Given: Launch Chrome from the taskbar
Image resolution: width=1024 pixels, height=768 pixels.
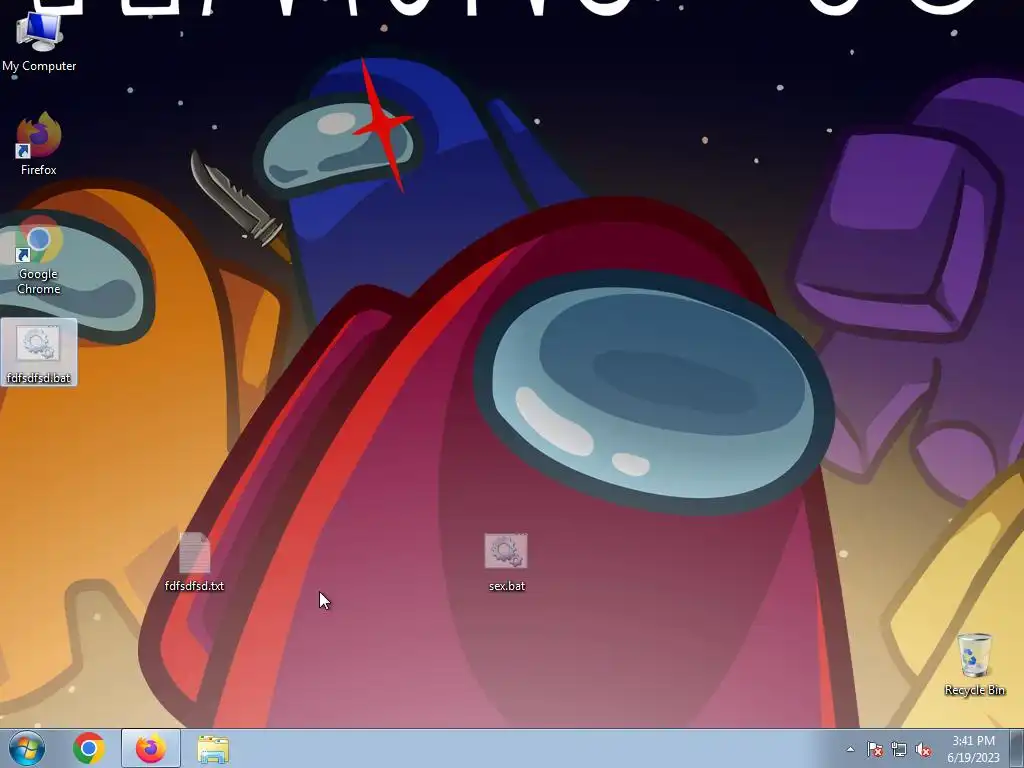Looking at the screenshot, I should click(x=89, y=748).
